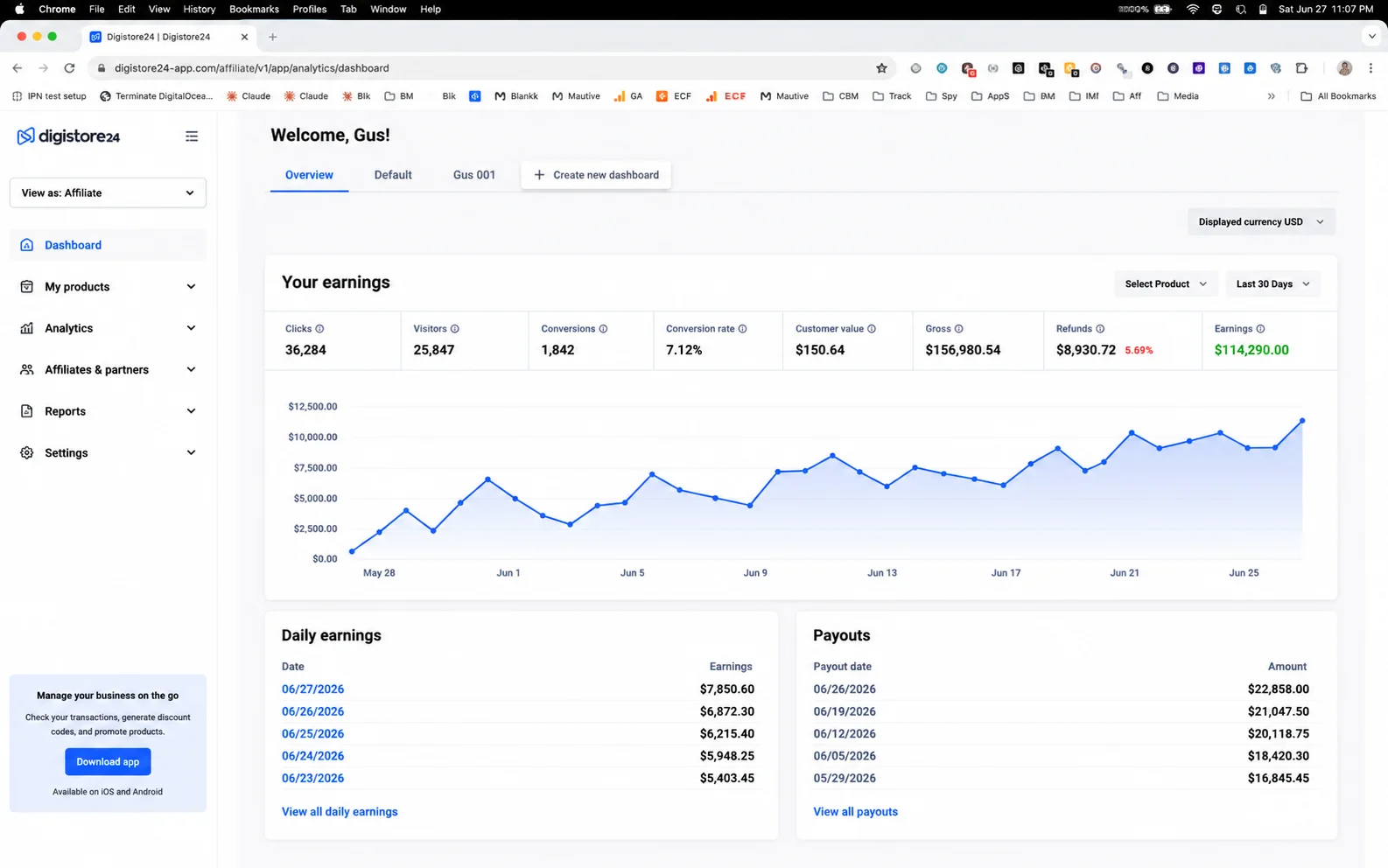Click the Chrome address bar URL

click(x=252, y=68)
